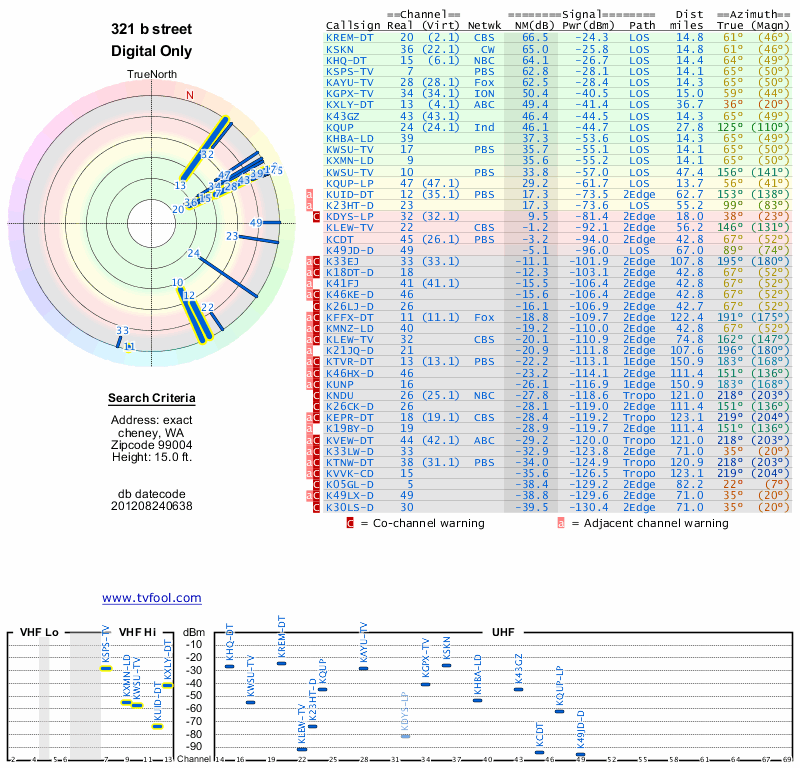
Task: Click KCDT label in UHF spectrum chart
Action: [540, 735]
